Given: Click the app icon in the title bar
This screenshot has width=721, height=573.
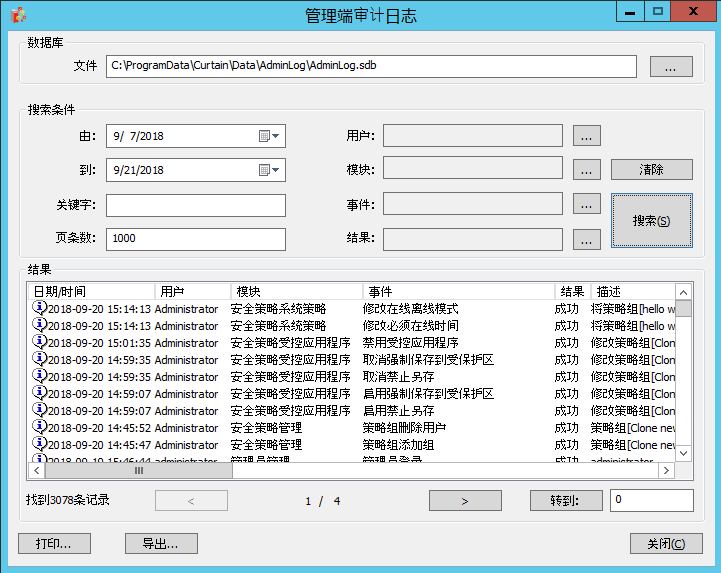Looking at the screenshot, I should (x=18, y=15).
